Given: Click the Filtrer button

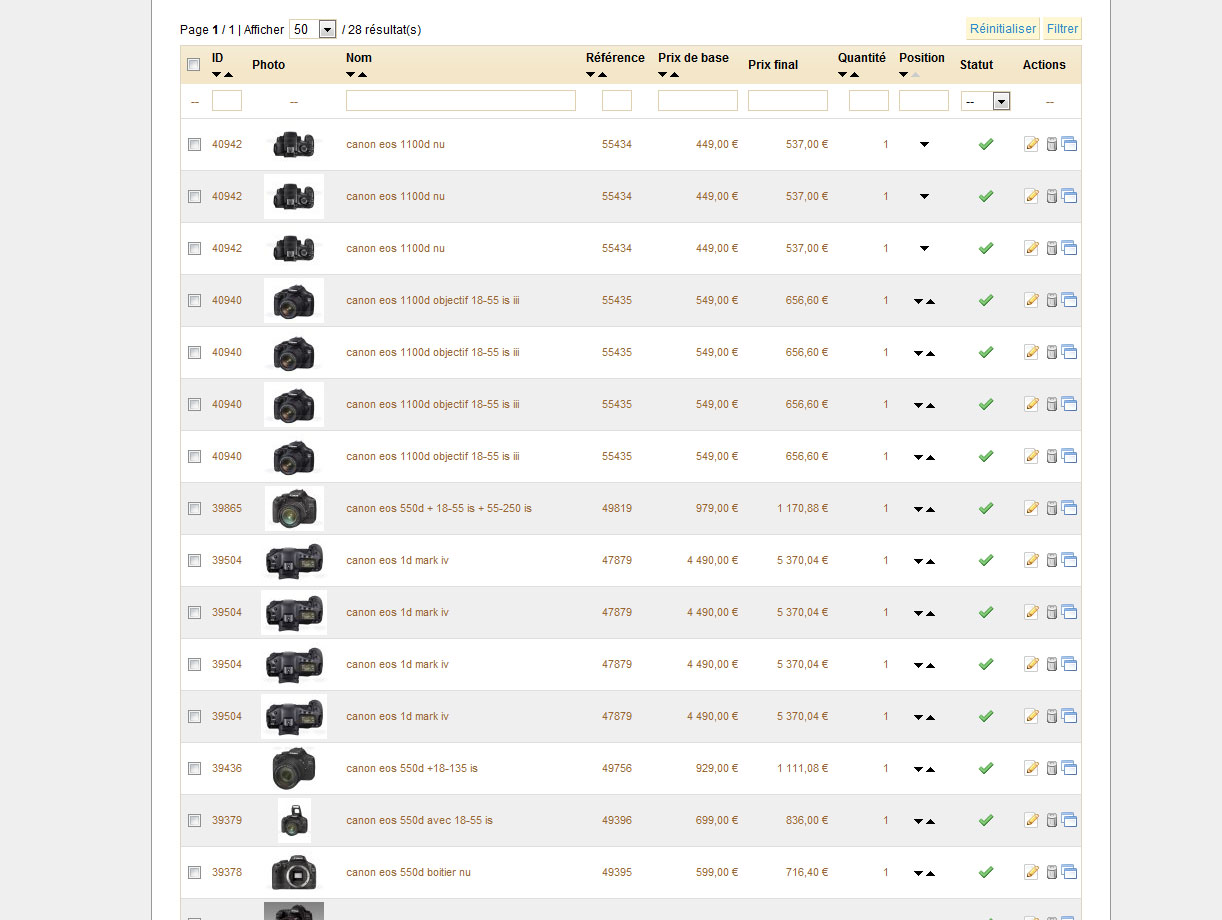Looking at the screenshot, I should point(1062,29).
